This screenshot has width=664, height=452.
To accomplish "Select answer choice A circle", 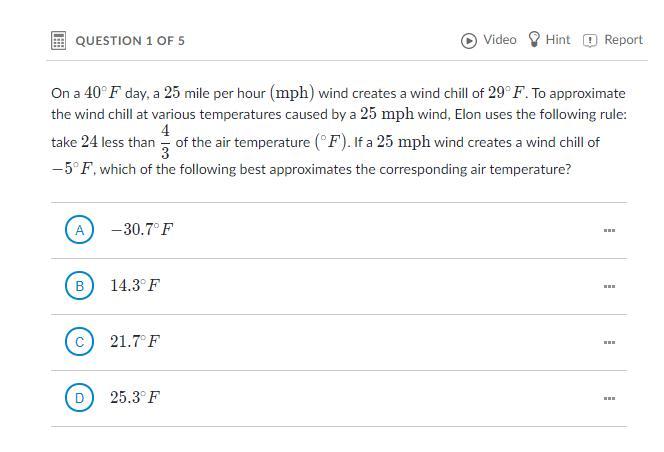I will (x=79, y=230).
